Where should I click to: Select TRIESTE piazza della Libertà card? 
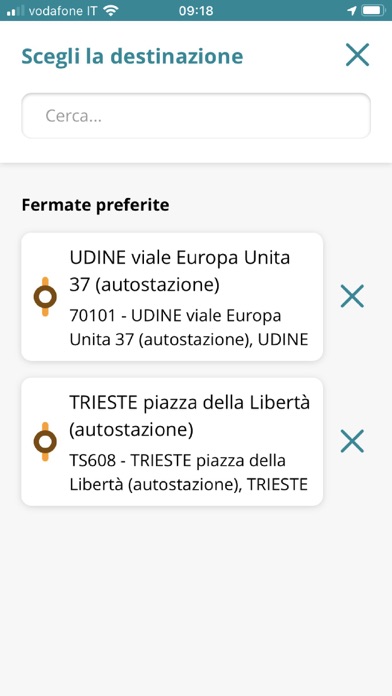172,442
